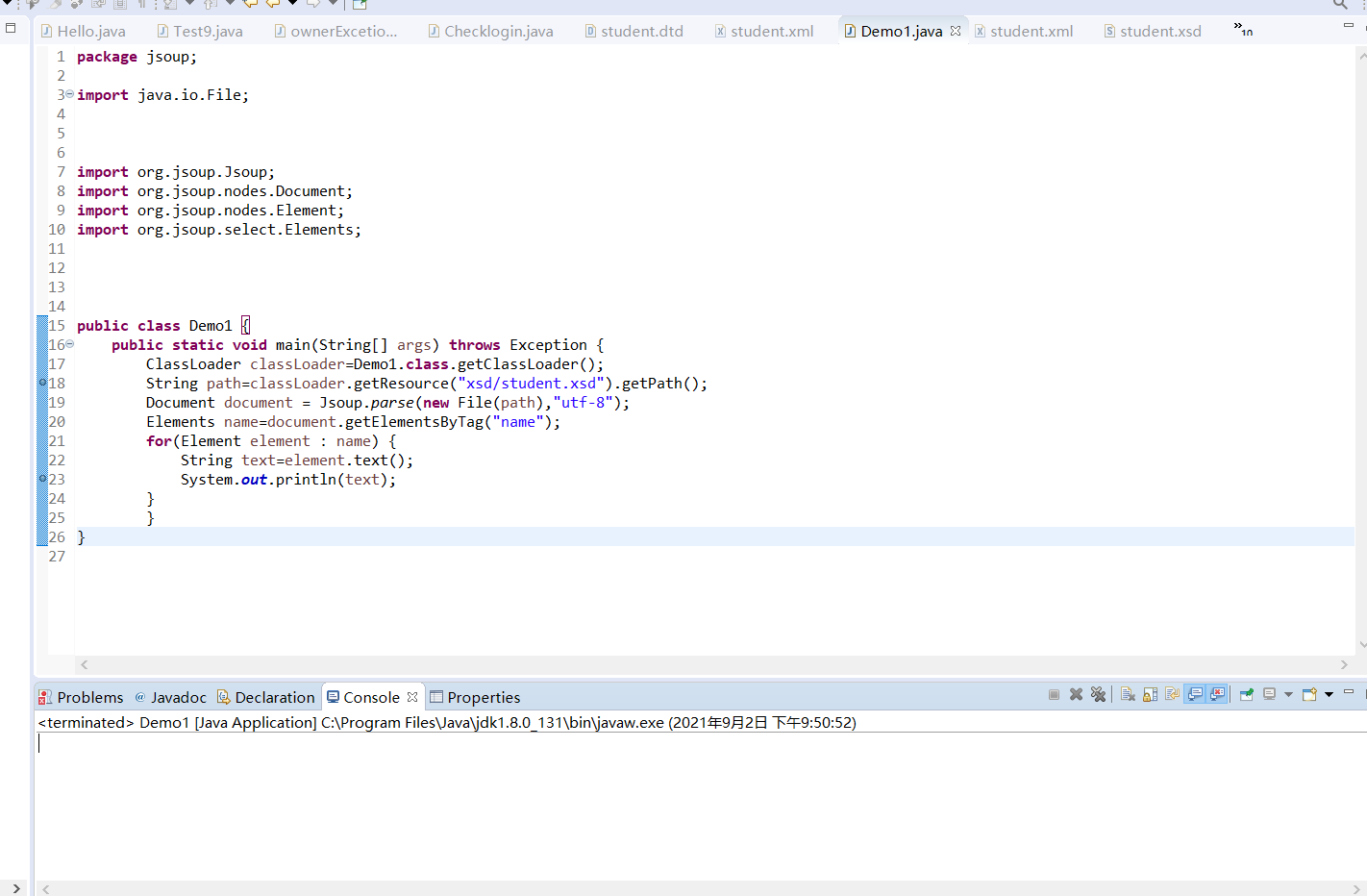Viewport: 1367px width, 896px height.
Task: Open the Declaration view tab
Action: coord(266,697)
